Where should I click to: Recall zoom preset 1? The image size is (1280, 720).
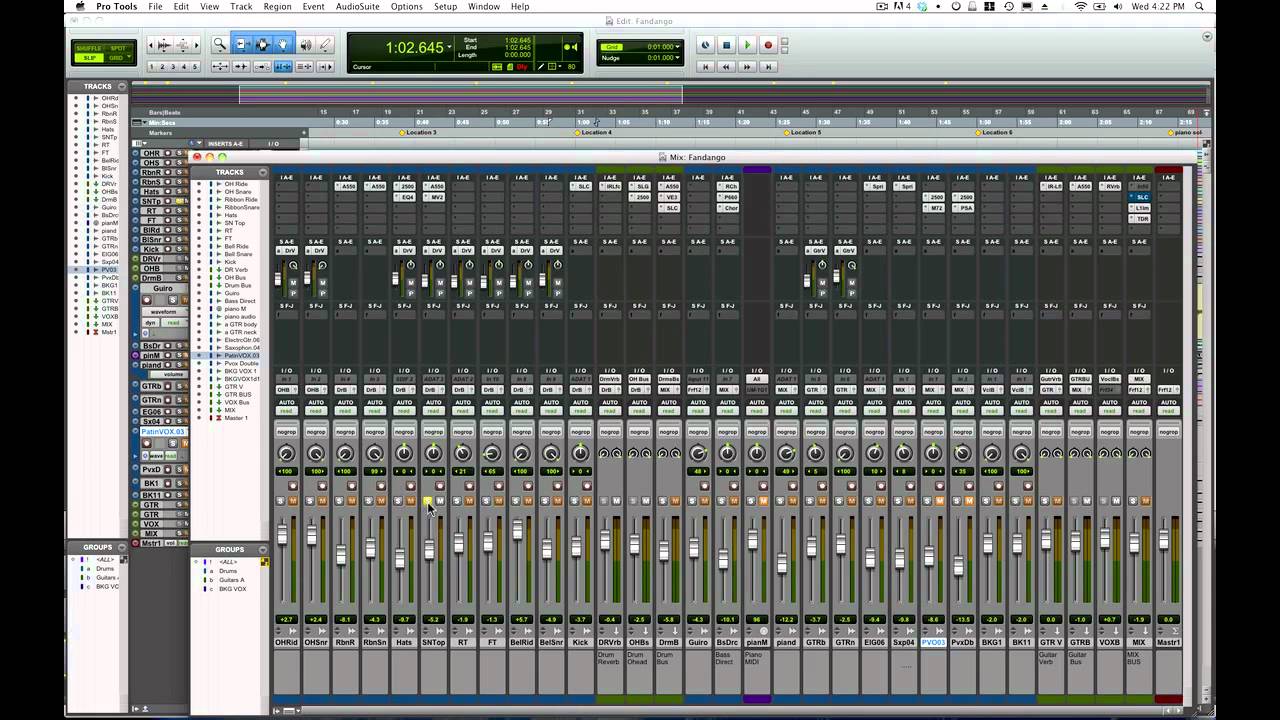[153, 67]
